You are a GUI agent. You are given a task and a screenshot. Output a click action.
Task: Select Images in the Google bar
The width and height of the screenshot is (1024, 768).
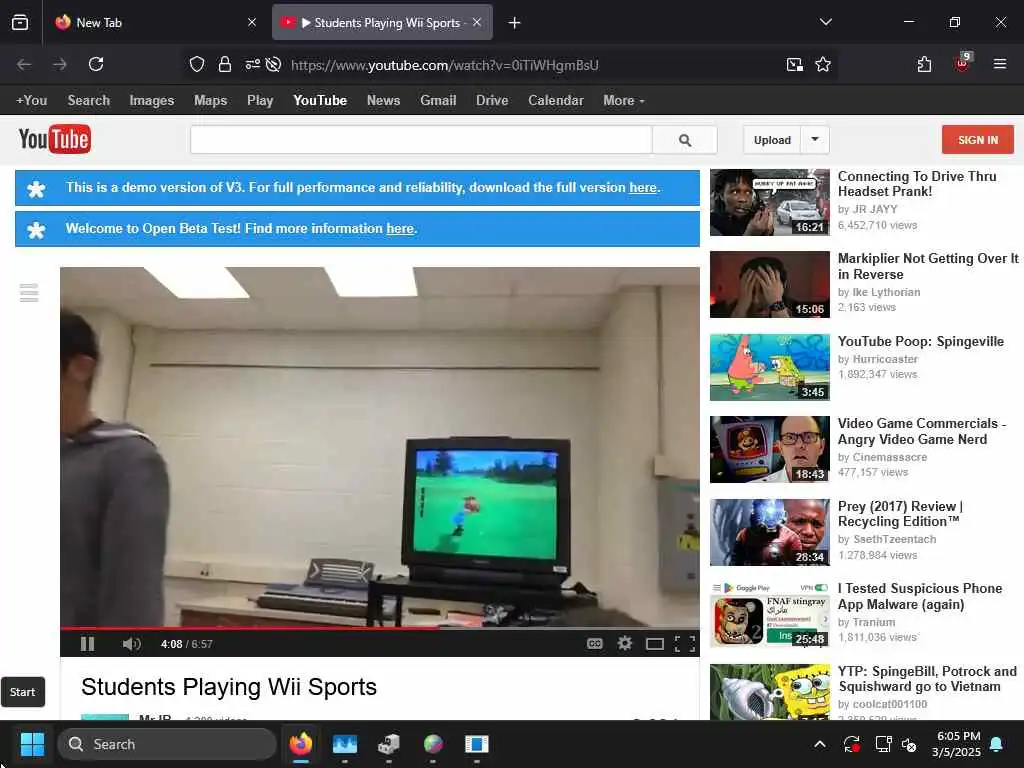(152, 101)
